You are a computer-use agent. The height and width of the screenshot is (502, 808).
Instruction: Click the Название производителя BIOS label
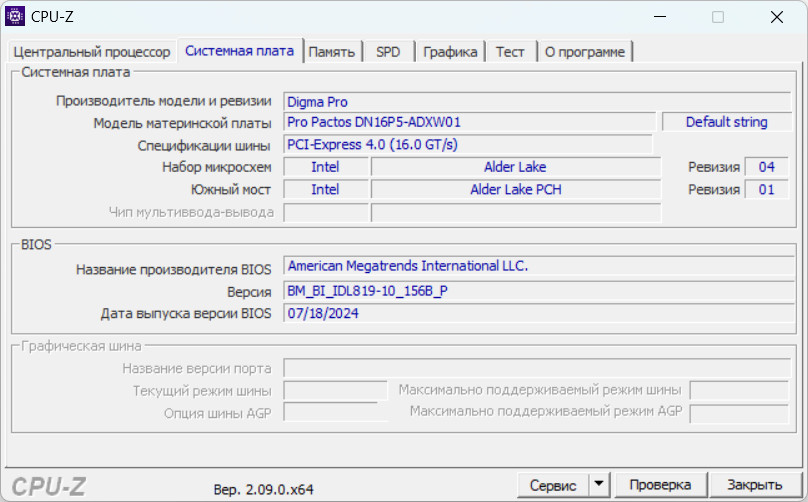(173, 270)
